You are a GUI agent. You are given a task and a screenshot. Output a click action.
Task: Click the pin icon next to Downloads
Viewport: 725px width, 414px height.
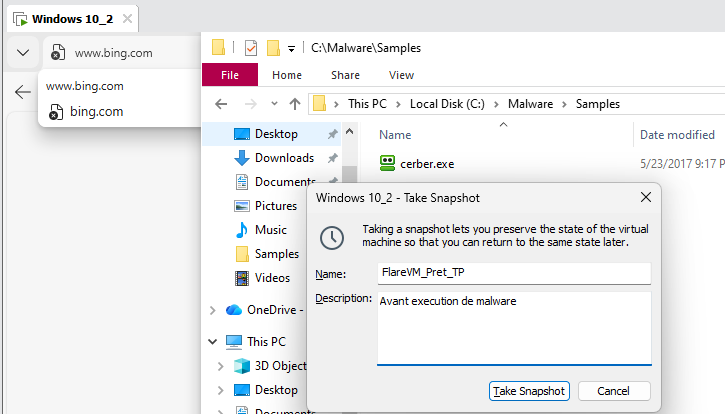[332, 158]
